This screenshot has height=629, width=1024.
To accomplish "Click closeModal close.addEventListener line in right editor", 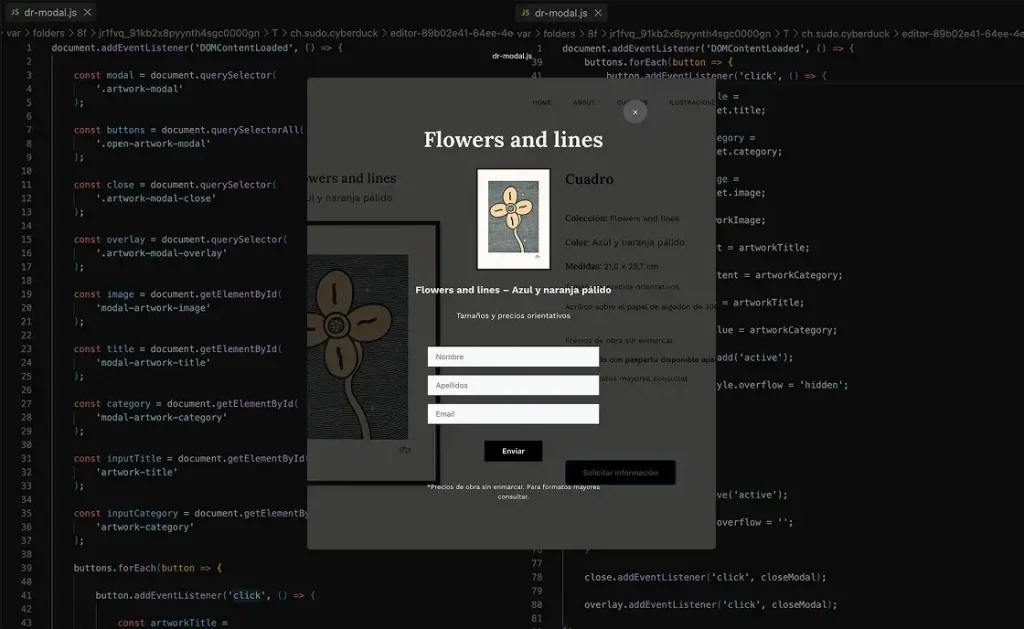I will [705, 577].
